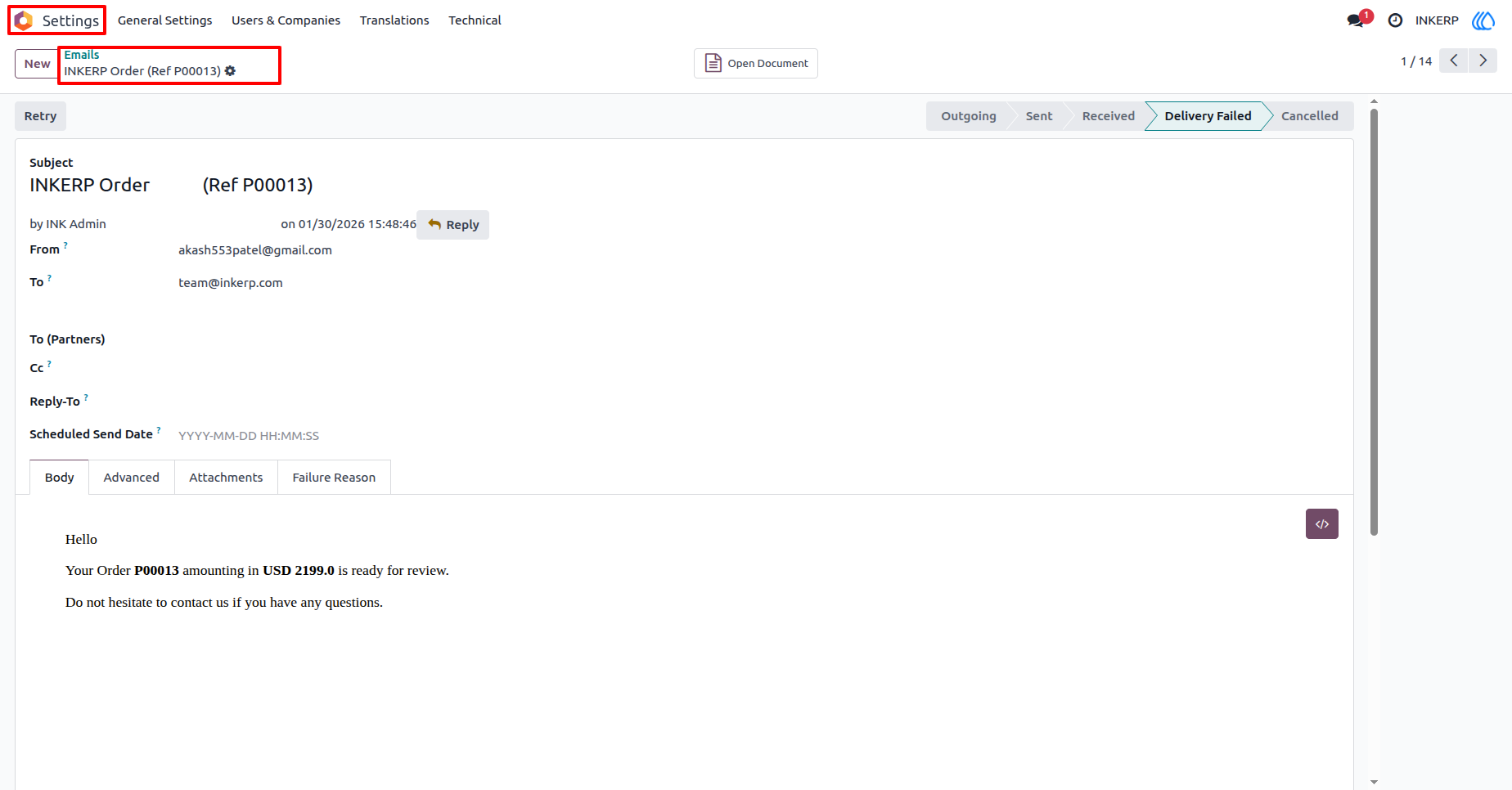1512x790 pixels.
Task: Click the INKERP company name
Action: (x=1437, y=20)
